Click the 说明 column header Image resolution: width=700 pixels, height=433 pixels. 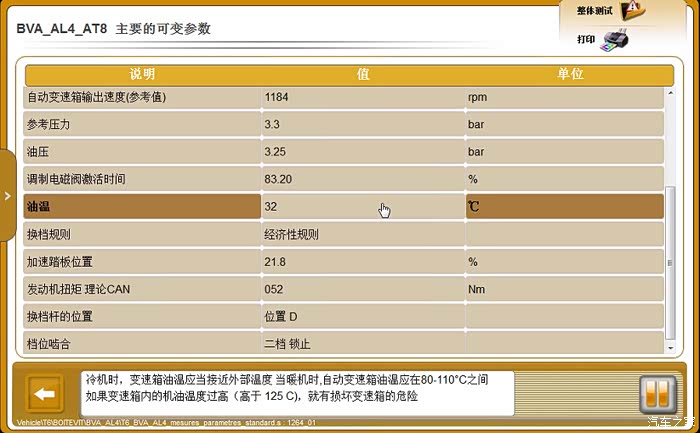[143, 75]
